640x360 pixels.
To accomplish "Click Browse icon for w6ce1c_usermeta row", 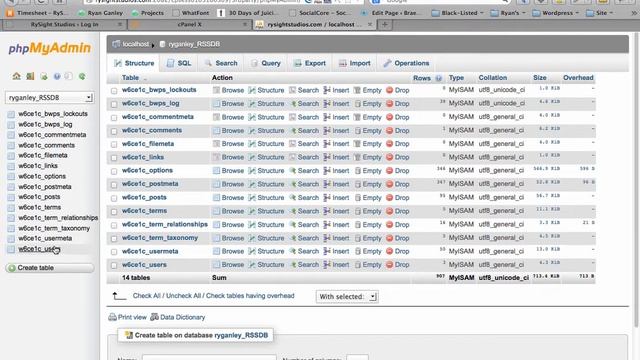I will point(216,251).
